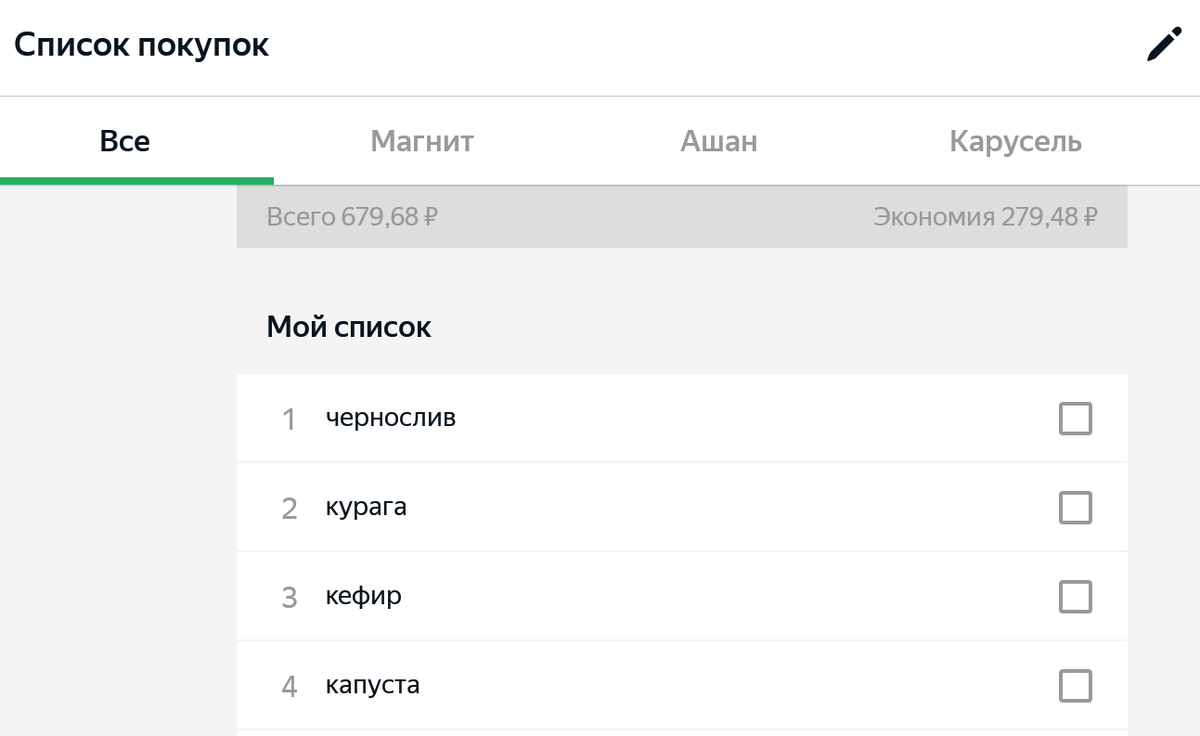Click the кефир item text
The height and width of the screenshot is (736, 1200).
pyautogui.click(x=364, y=596)
